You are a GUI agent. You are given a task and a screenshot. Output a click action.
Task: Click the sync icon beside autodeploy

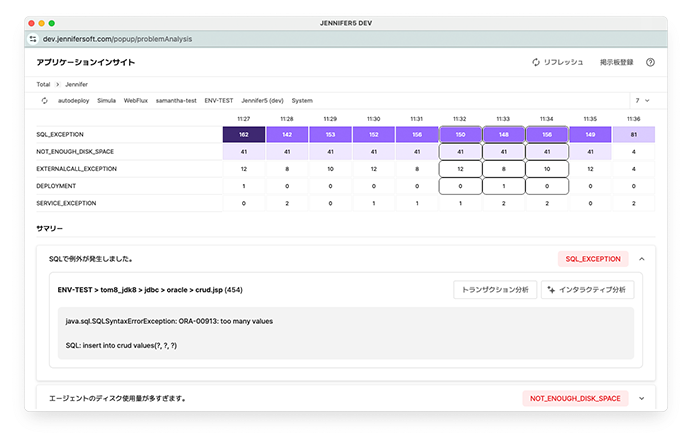coord(45,100)
